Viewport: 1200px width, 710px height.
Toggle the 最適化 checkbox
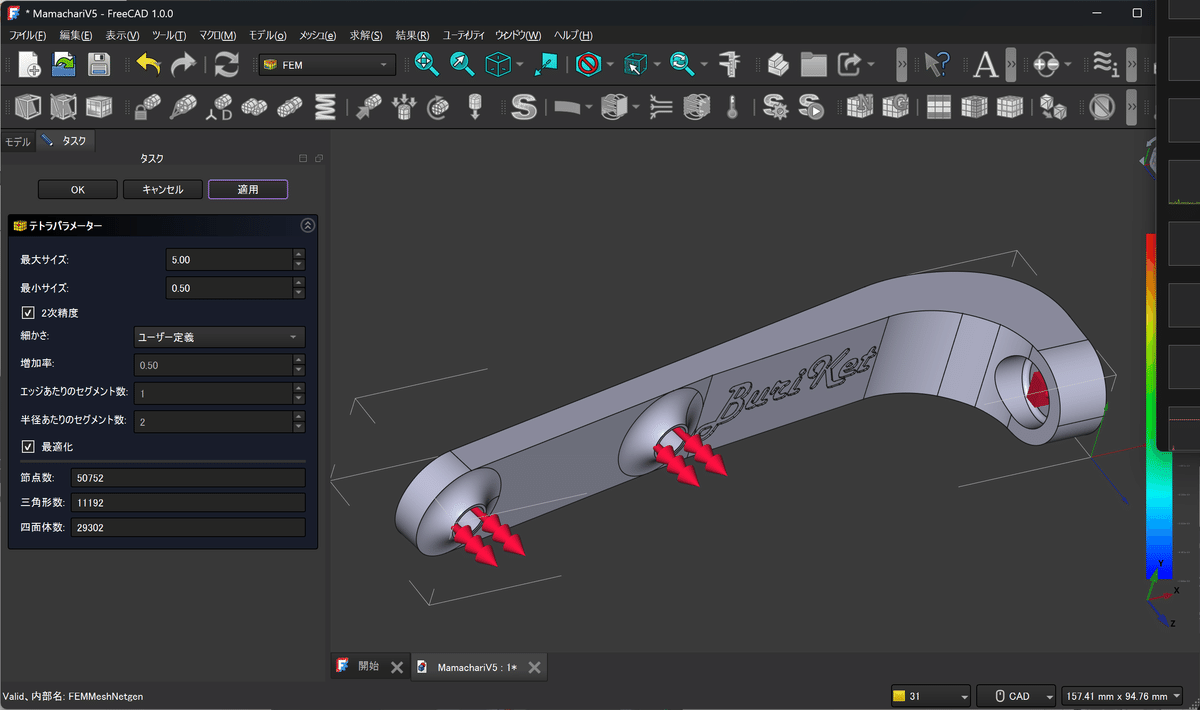click(28, 446)
